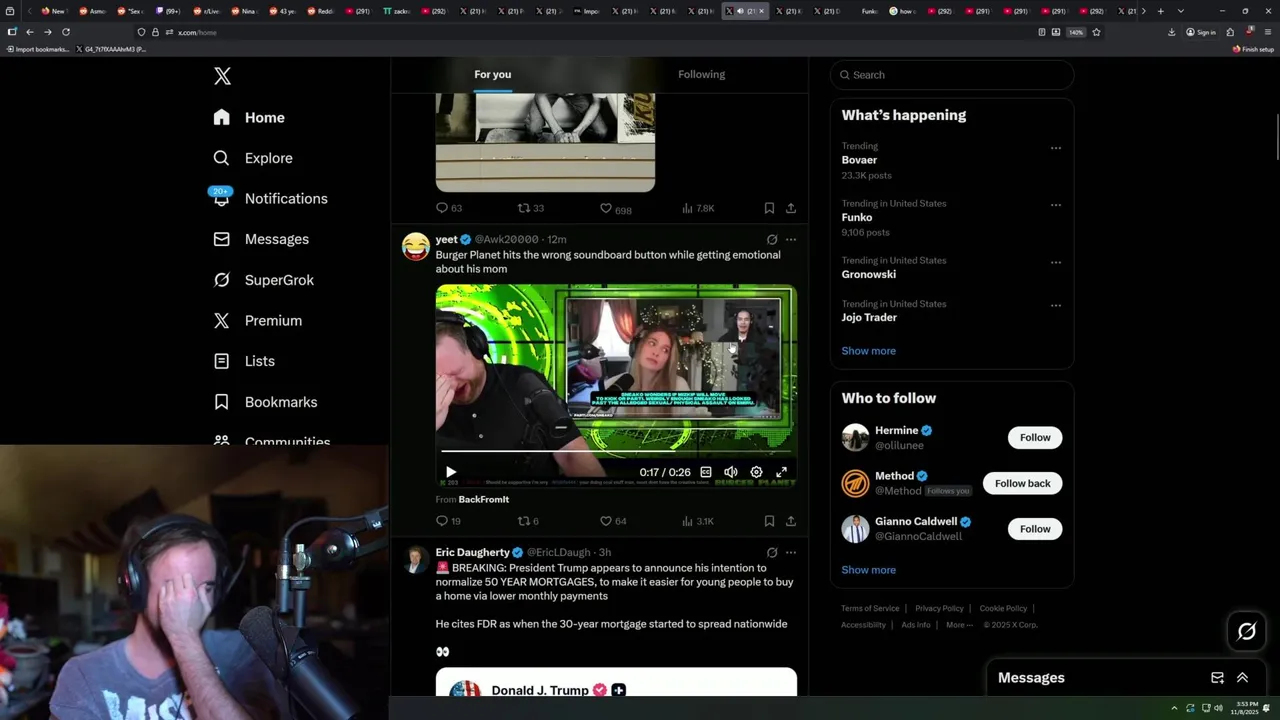The image size is (1280, 720).
Task: Follow Hermine
Action: (1035, 438)
